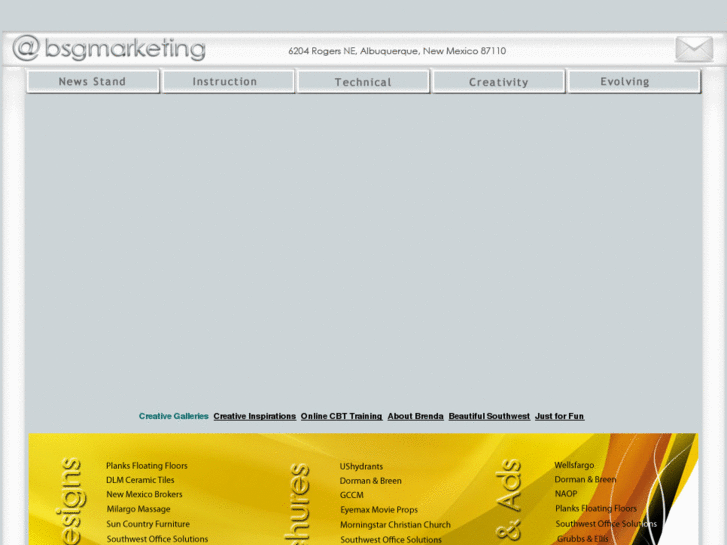Select NAOP
This screenshot has width=727, height=545.
click(566, 494)
